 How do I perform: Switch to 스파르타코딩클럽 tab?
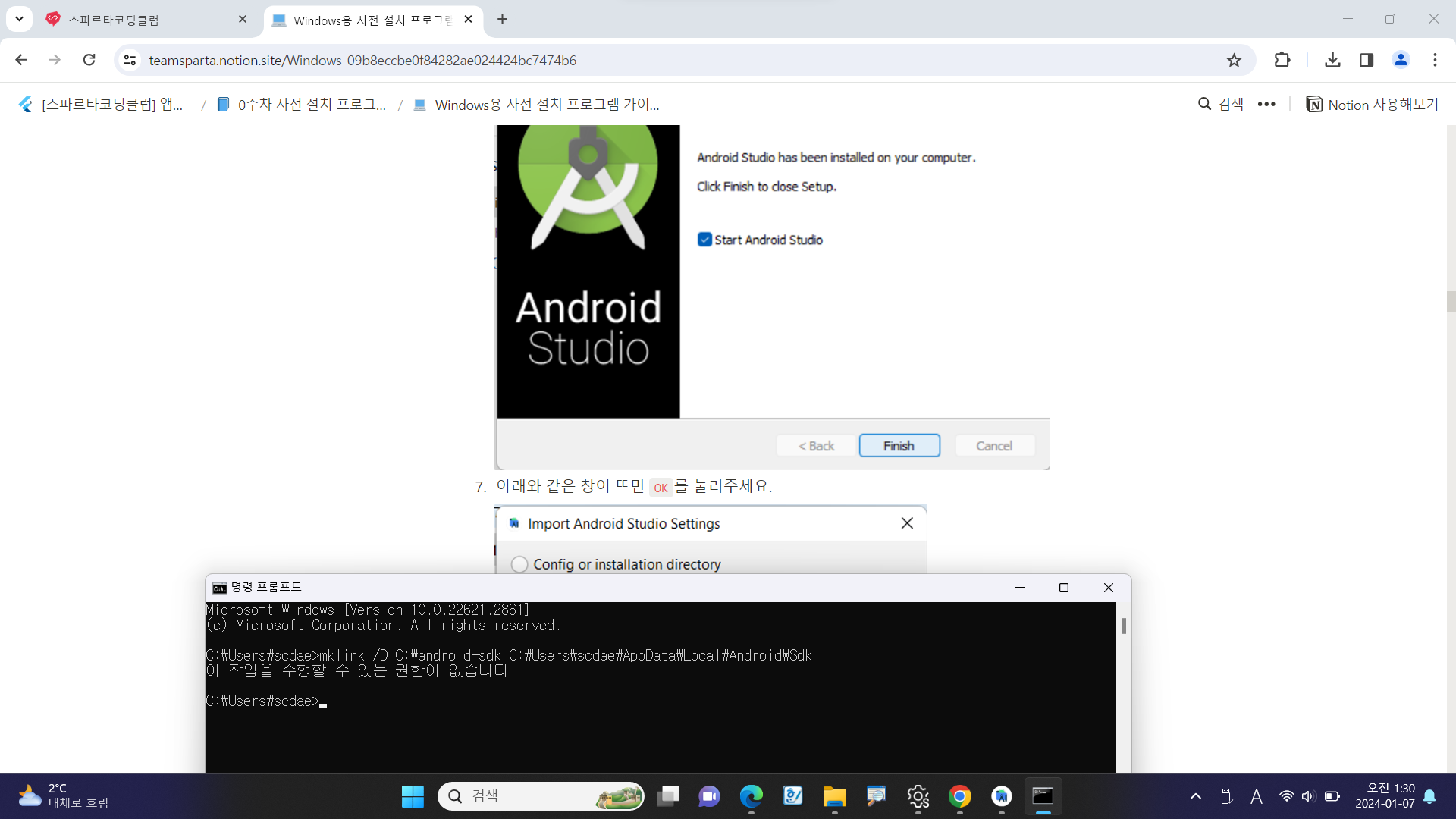click(x=144, y=20)
